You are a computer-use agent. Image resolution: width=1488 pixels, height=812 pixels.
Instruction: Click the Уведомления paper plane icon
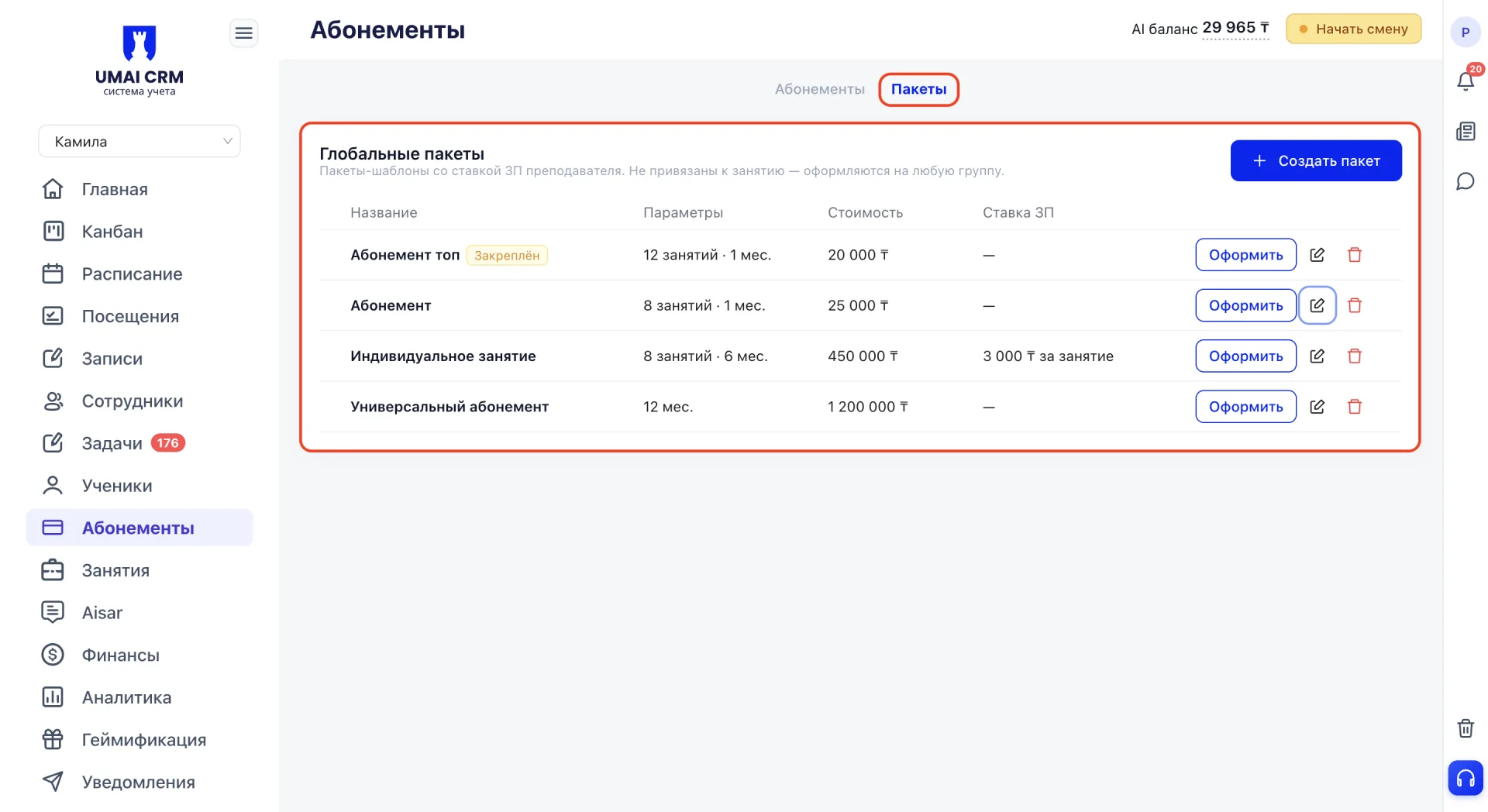tap(53, 781)
